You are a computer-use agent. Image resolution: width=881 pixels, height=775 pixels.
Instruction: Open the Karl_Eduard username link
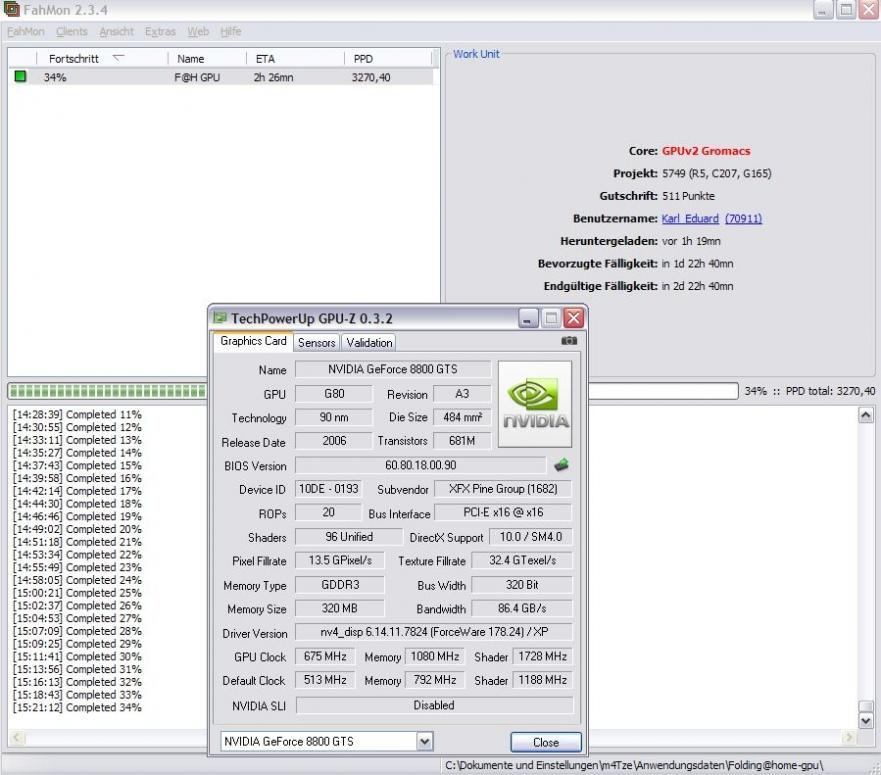(x=690, y=219)
